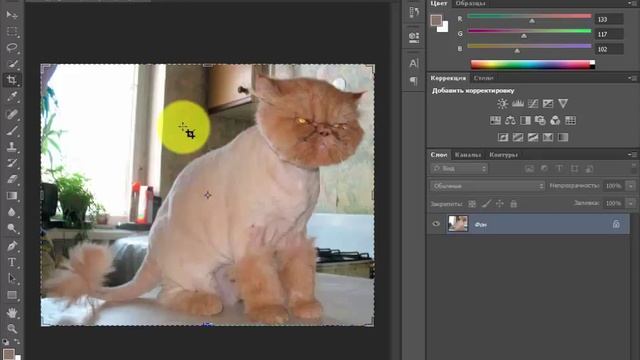Open the blending mode dropdown
Screen dimensions: 640x360
487,186
